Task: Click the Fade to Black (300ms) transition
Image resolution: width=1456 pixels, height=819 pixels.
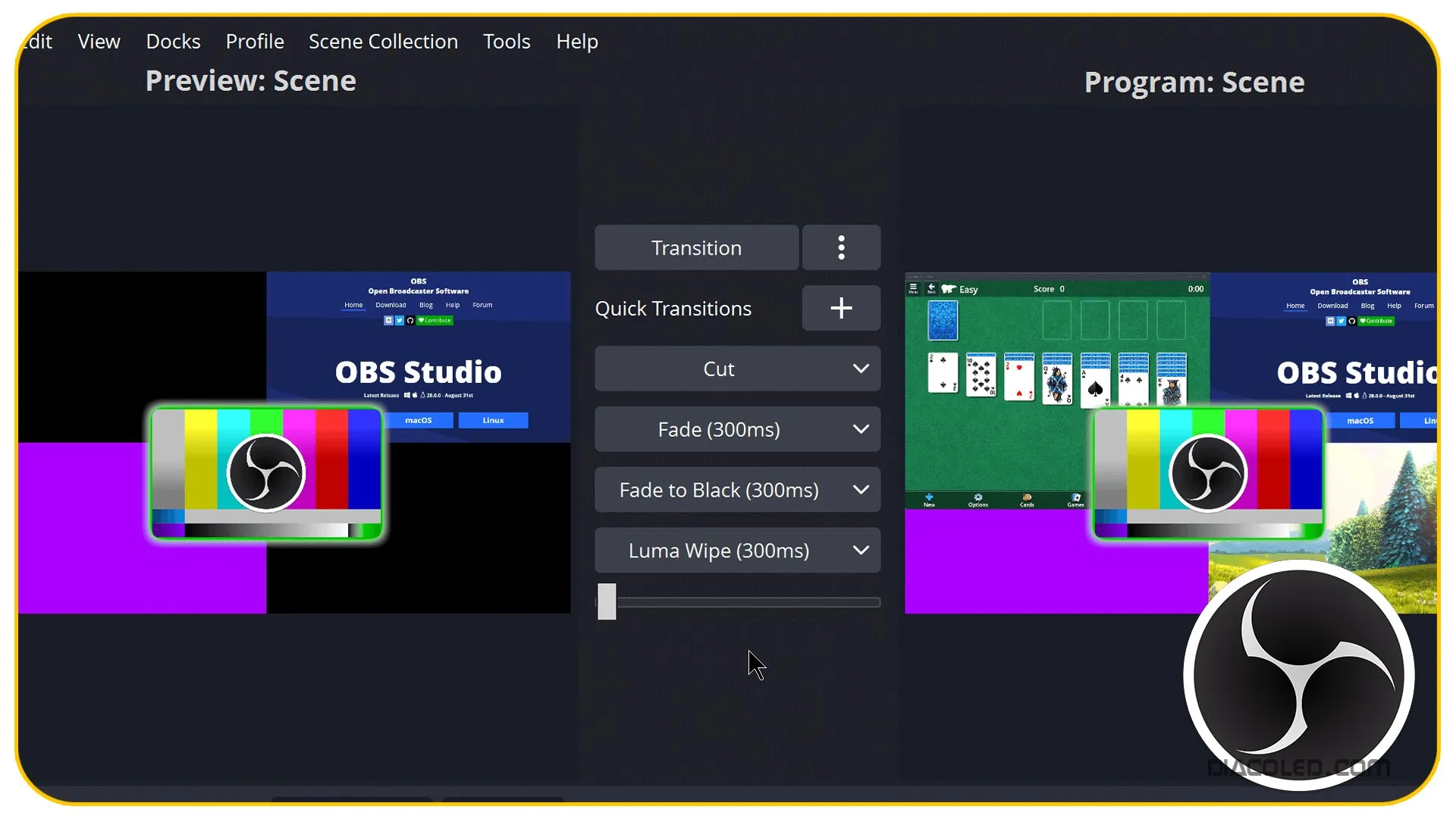Action: click(719, 490)
